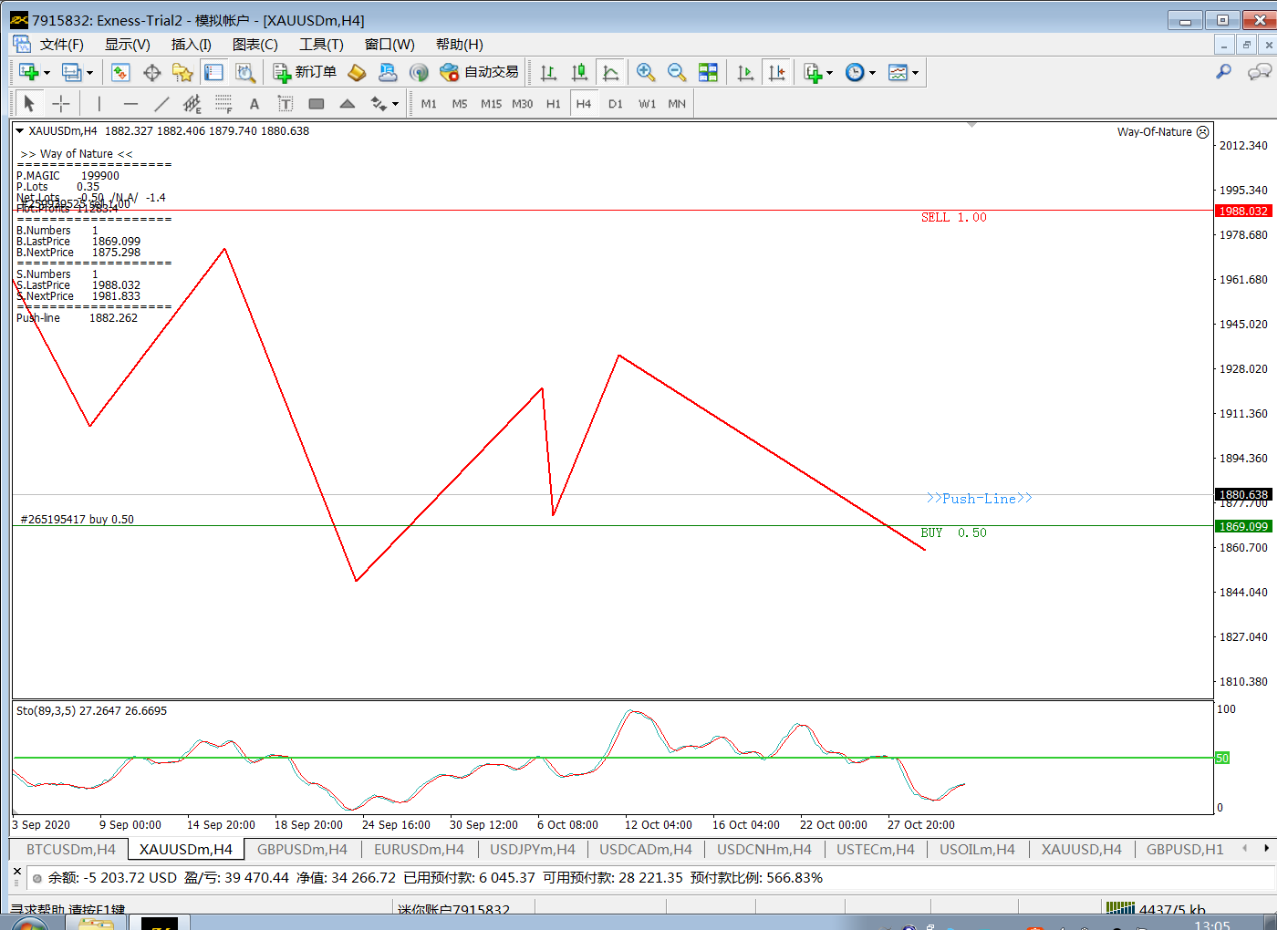
Task: Toggle the 自动交易 auto trading button
Action: (480, 73)
